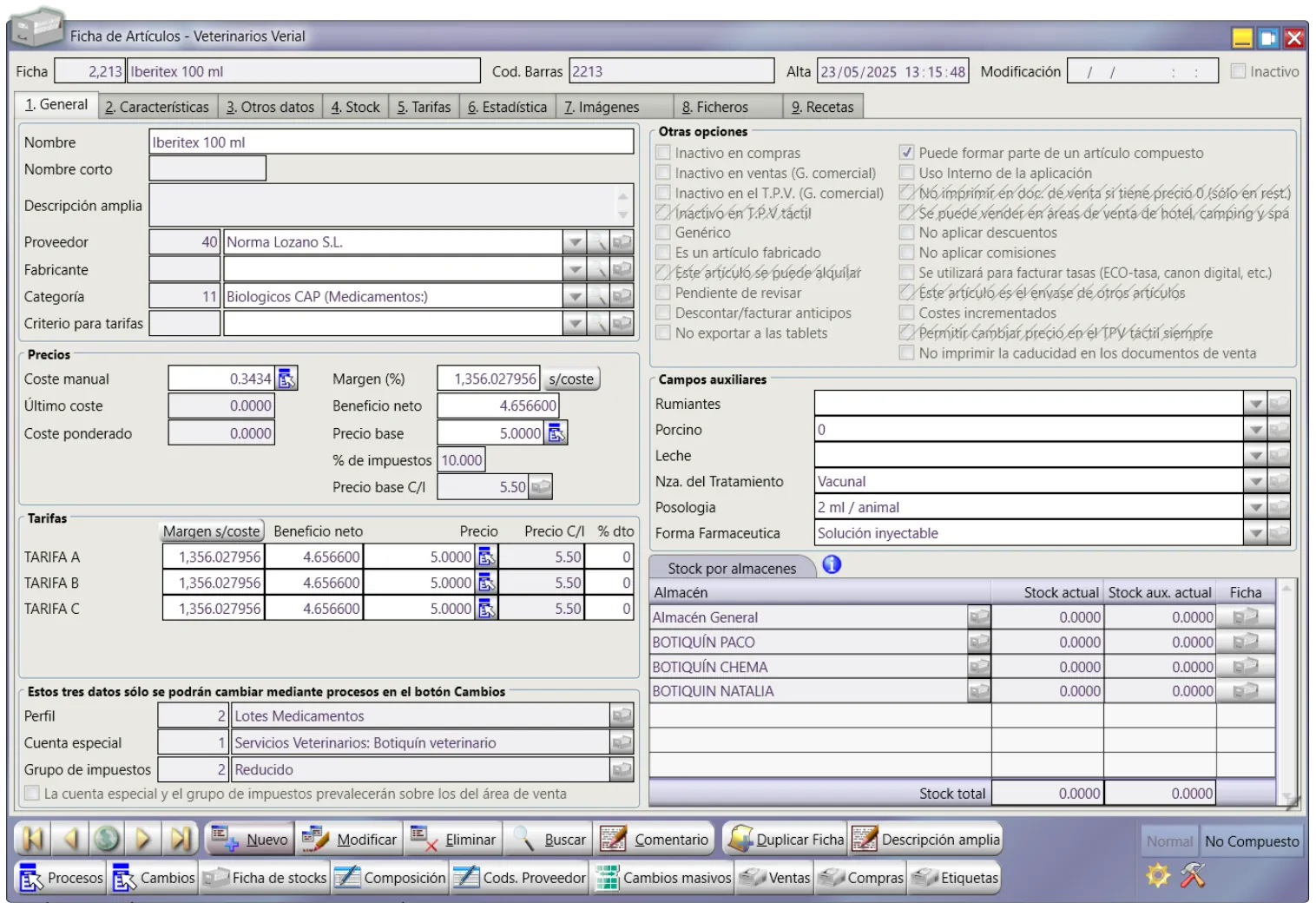Toggle the No aplicar descuentos checkbox
The height and width of the screenshot is (903, 1316).
click(906, 233)
